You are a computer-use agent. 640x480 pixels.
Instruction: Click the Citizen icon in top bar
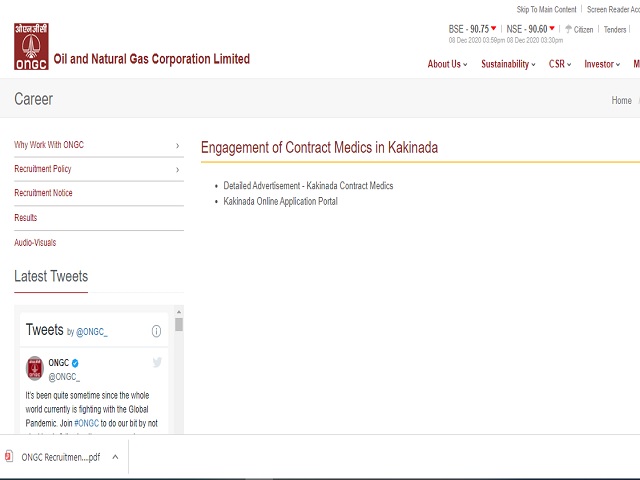(x=568, y=29)
